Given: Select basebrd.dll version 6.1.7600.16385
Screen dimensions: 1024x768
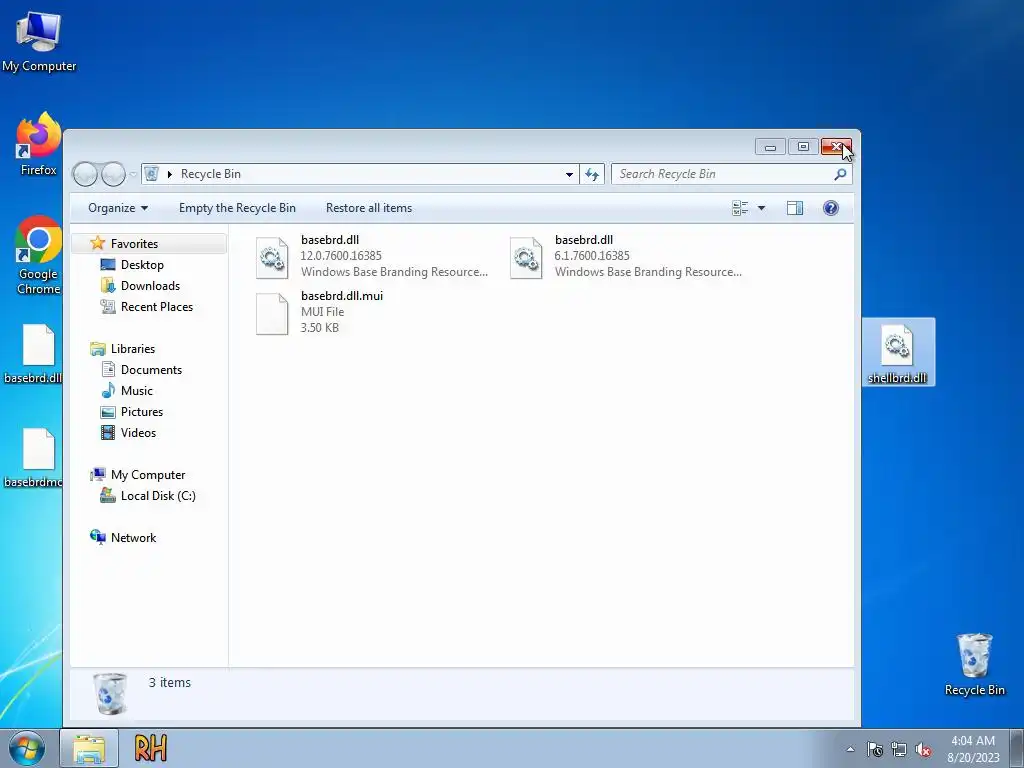Looking at the screenshot, I should tap(626, 256).
